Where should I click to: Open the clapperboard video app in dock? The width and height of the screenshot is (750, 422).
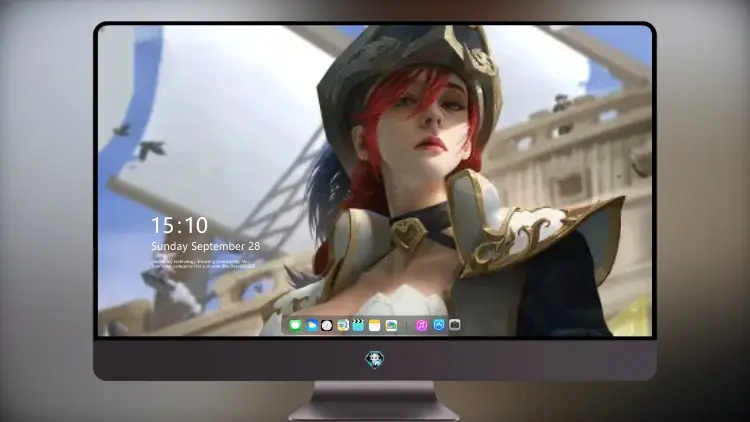coord(358,326)
